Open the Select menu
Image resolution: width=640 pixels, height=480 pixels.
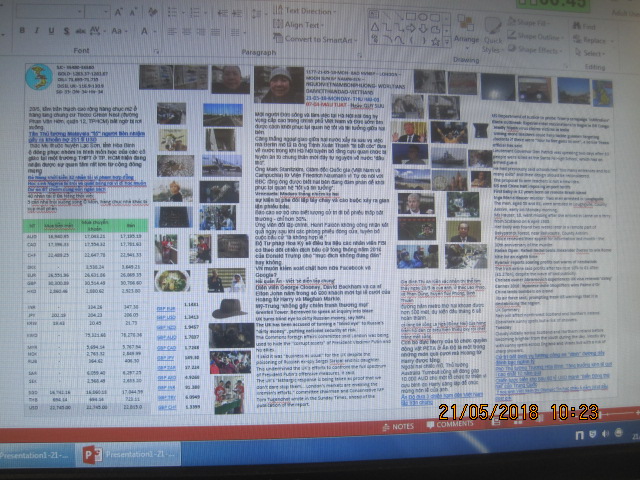point(590,53)
